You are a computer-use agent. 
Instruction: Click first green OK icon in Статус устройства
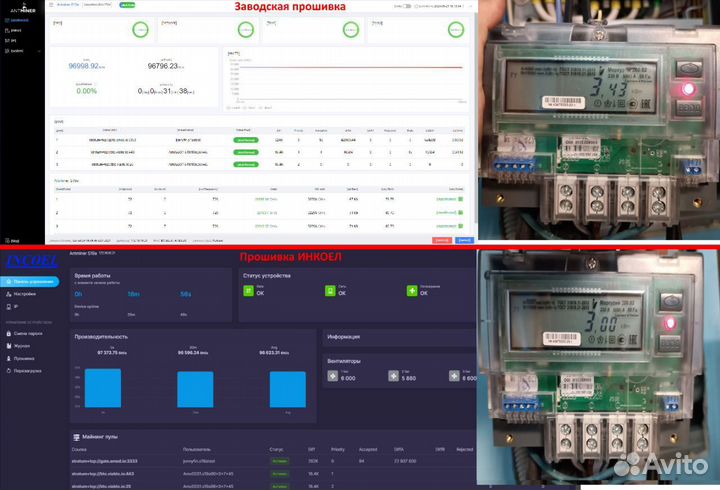248,291
